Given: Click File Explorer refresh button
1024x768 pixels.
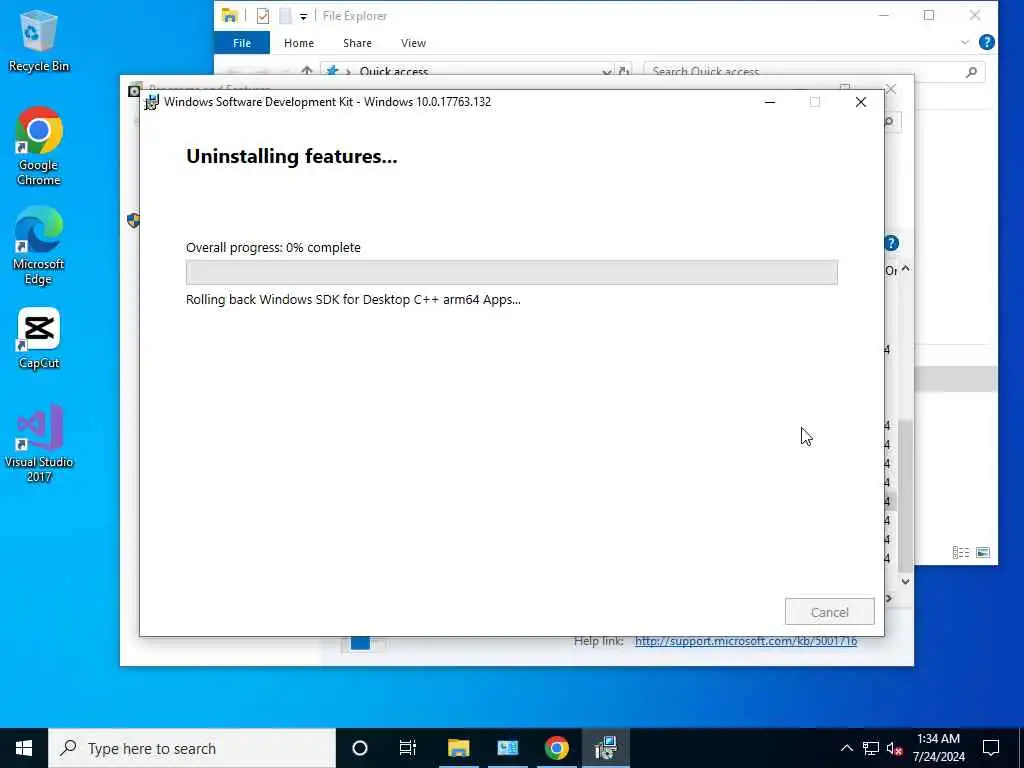Looking at the screenshot, I should pos(624,71).
